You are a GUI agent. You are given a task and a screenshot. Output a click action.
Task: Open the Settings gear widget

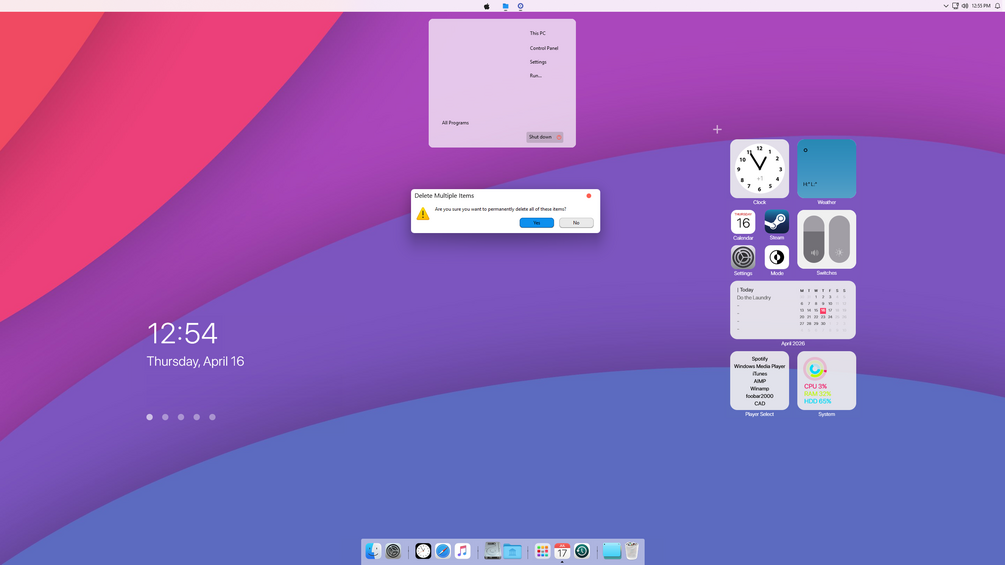coord(743,258)
